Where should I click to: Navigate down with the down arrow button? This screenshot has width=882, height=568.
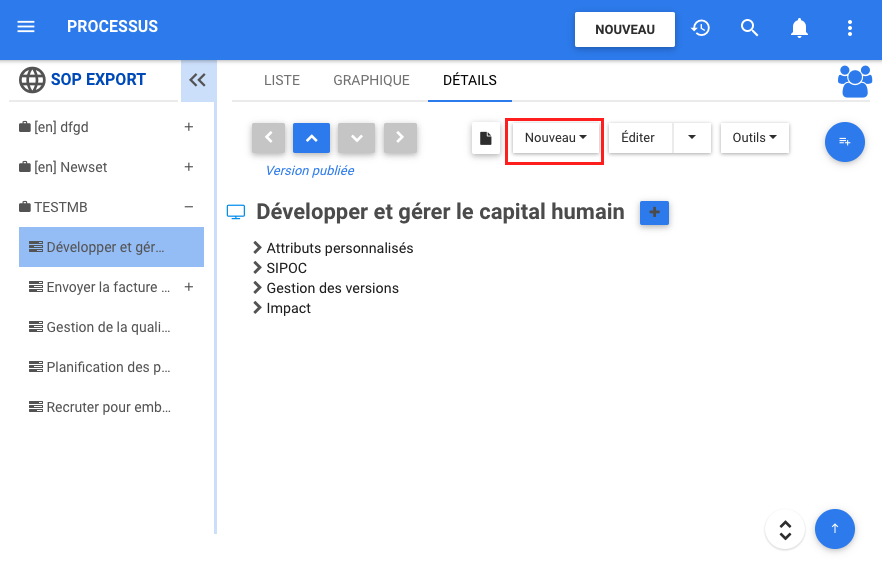[x=356, y=137]
